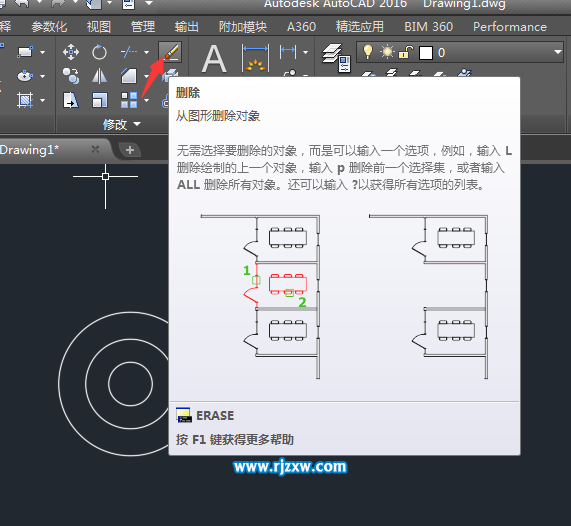Select the Fillet tool
This screenshot has width=571, height=526.
click(x=129, y=76)
